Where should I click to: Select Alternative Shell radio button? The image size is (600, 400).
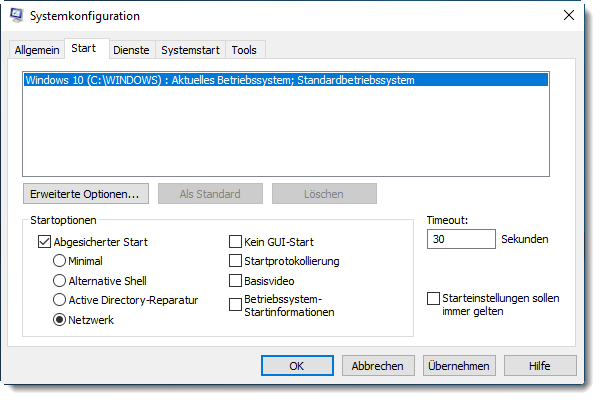[x=59, y=281]
